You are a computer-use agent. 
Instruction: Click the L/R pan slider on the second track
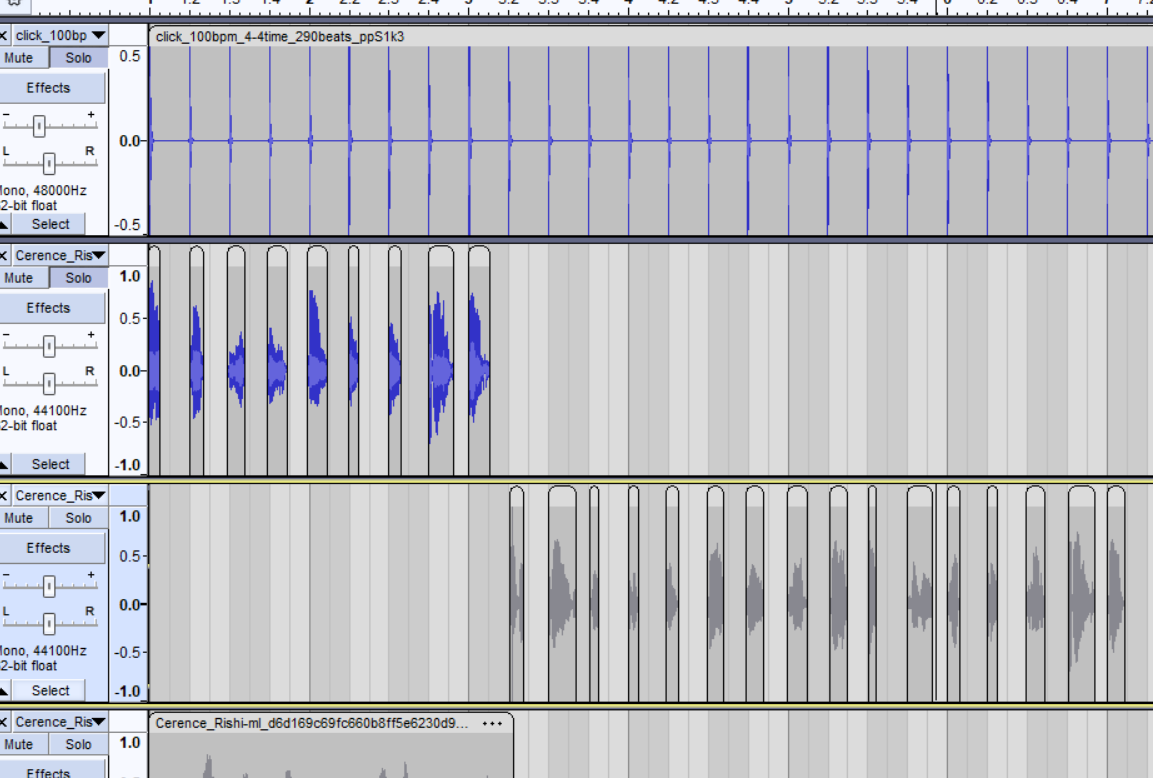coord(49,382)
